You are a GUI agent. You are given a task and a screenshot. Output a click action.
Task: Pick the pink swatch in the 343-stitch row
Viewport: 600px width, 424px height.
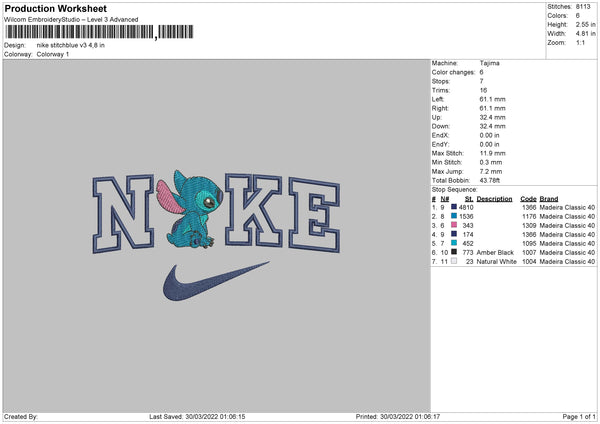(454, 225)
